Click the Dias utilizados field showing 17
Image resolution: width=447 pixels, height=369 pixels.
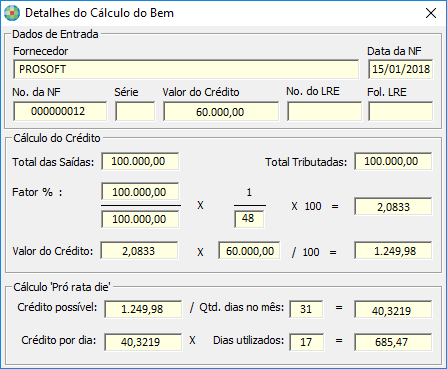[x=306, y=342]
